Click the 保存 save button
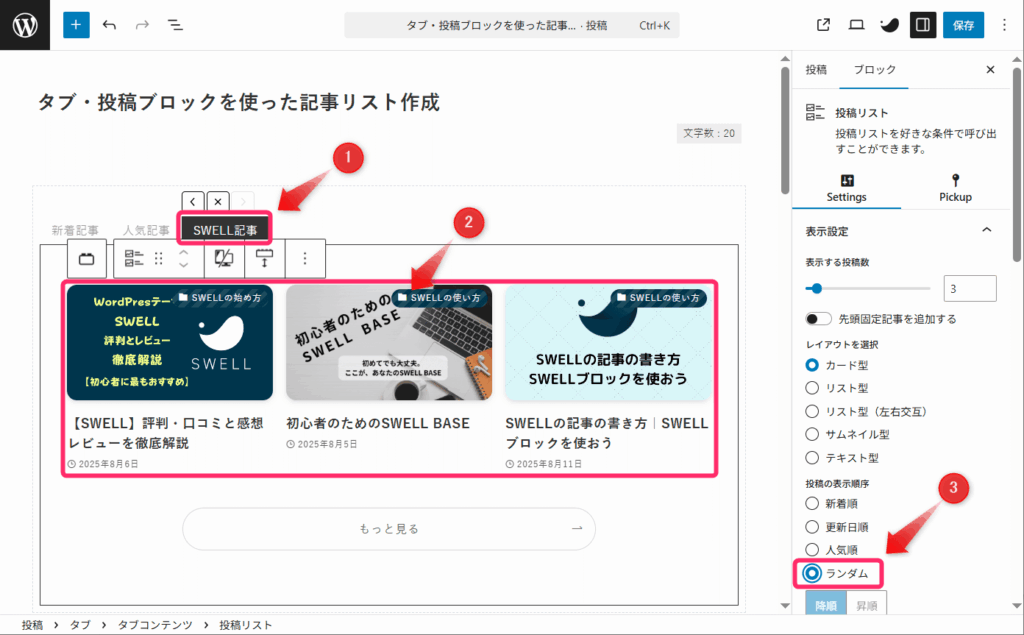 point(963,25)
